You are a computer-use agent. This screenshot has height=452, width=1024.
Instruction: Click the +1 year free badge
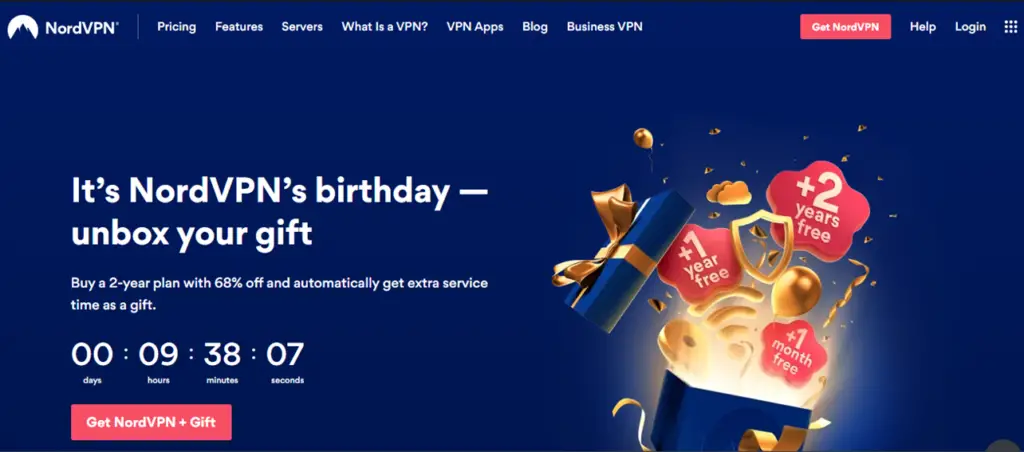[701, 261]
